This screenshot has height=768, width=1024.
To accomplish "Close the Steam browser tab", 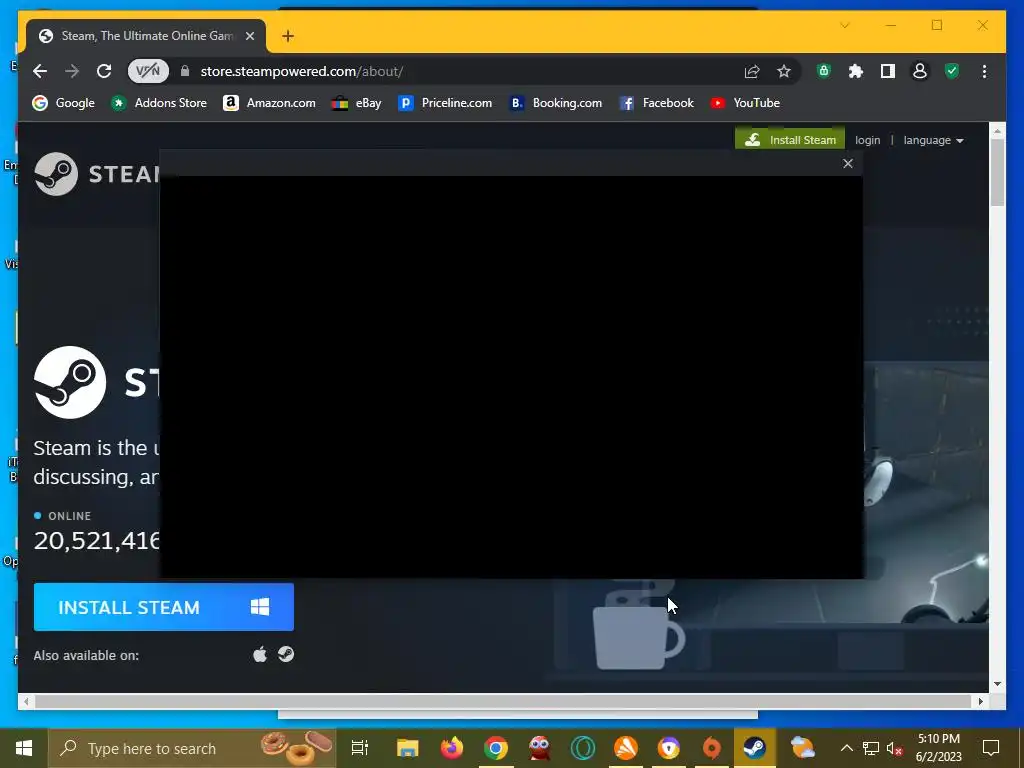I will click(249, 36).
